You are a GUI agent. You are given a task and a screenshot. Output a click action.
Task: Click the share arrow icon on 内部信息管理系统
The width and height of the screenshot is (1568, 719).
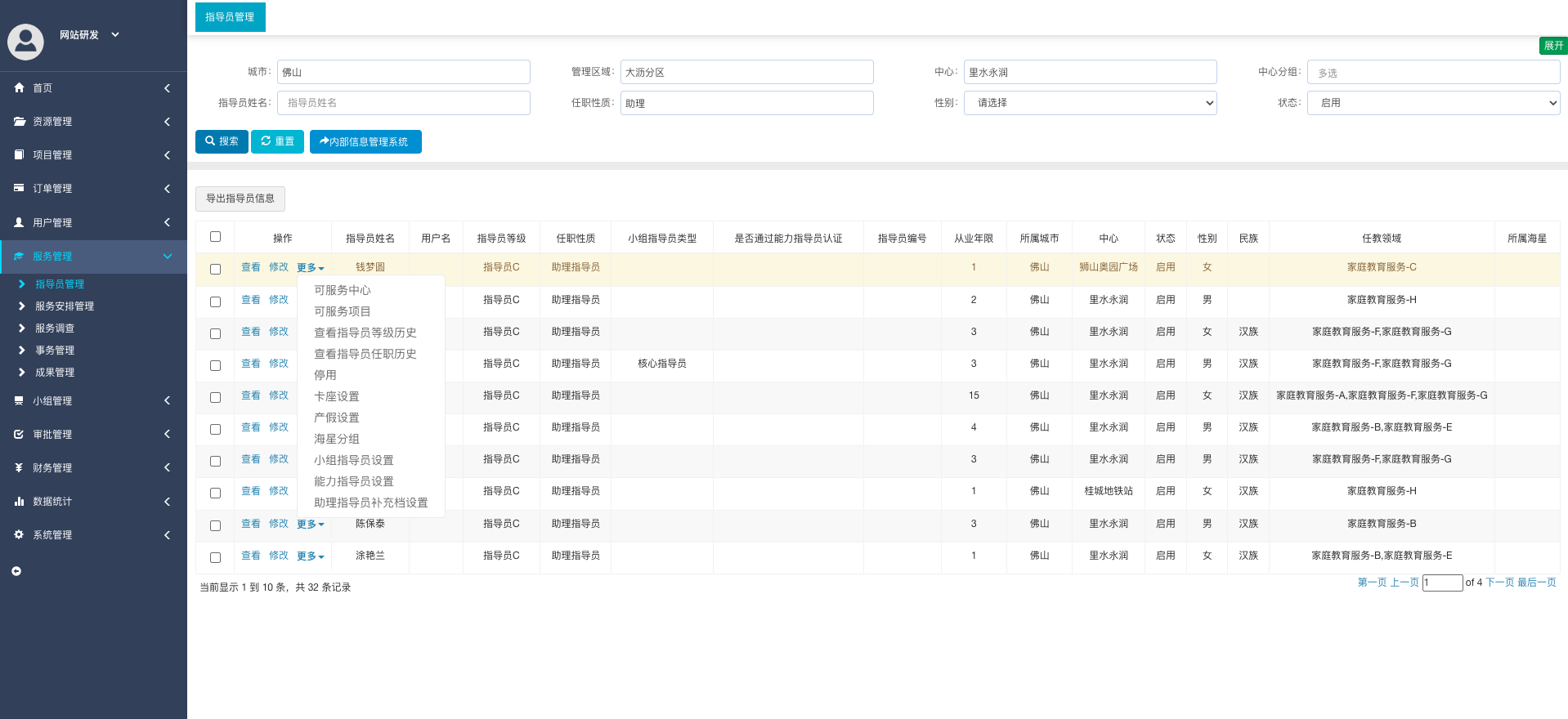(x=324, y=141)
